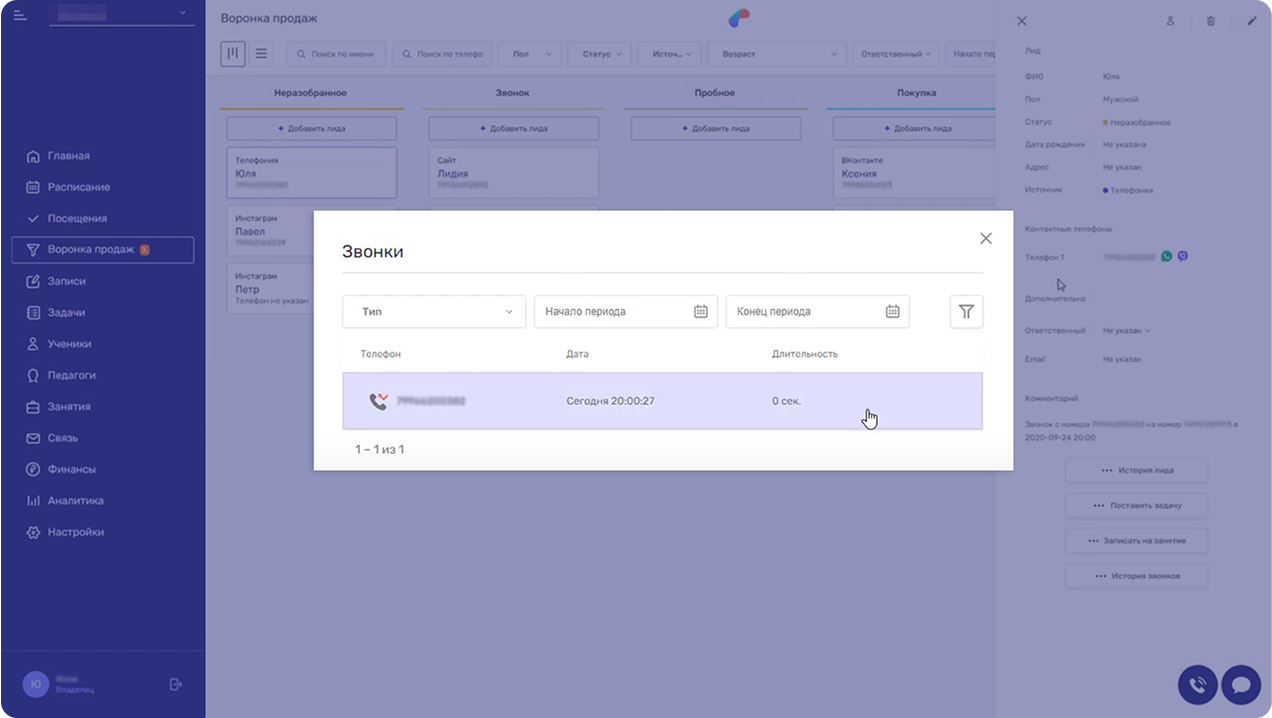Click the Viber icon next to Телефон 1

(1183, 257)
